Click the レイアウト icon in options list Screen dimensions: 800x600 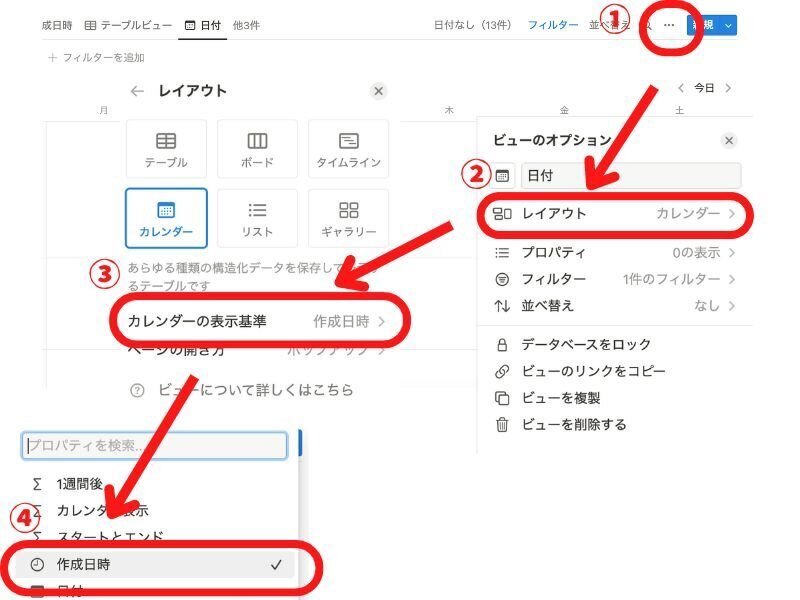(502, 214)
